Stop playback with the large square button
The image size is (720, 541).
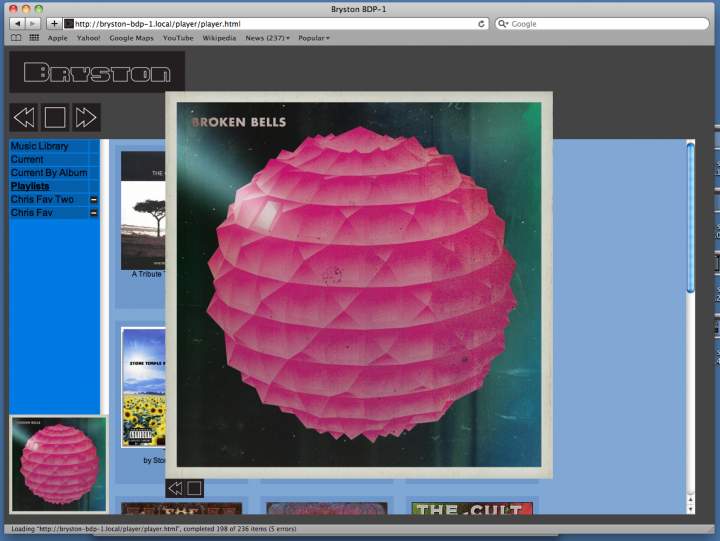point(55,118)
